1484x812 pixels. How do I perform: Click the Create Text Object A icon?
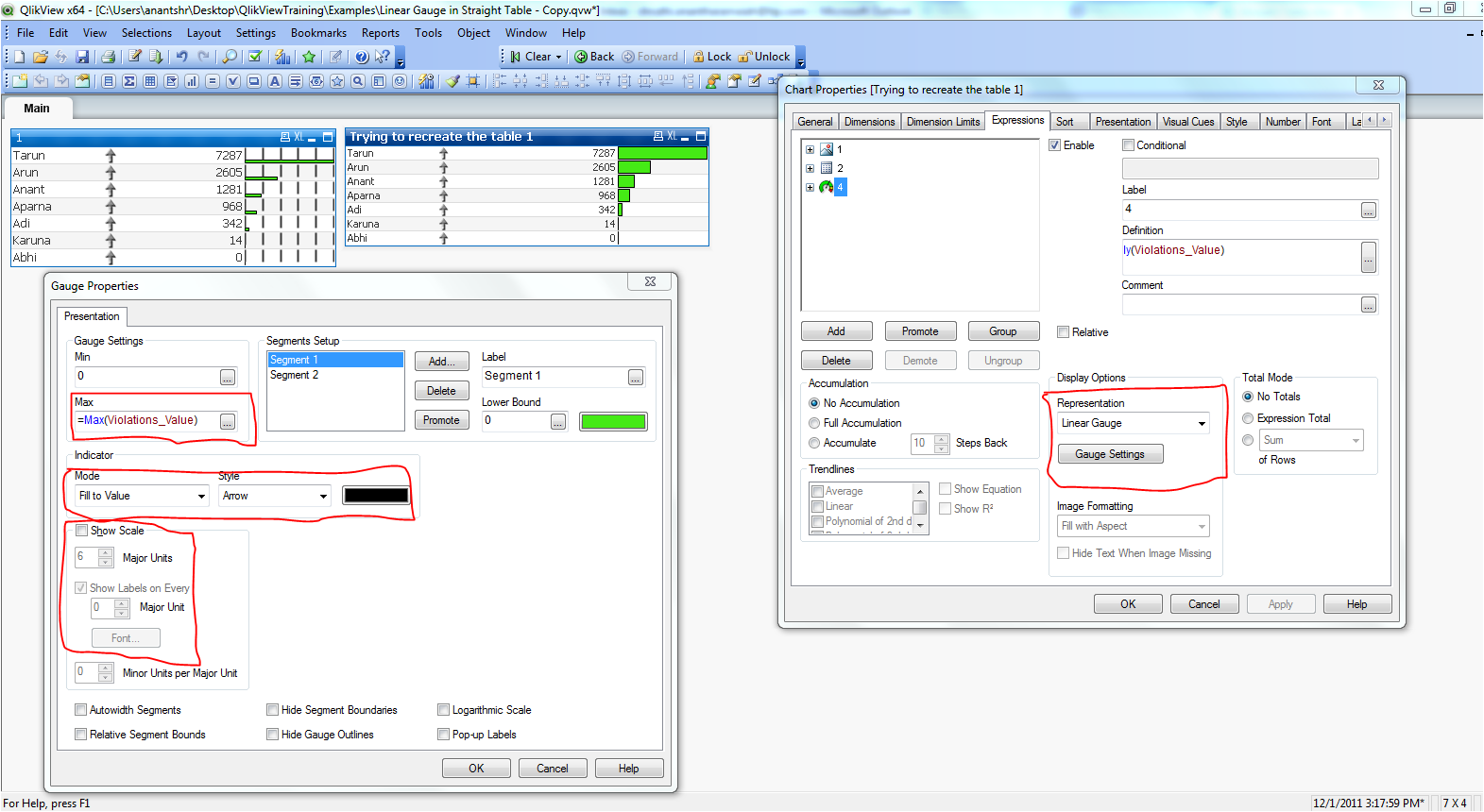point(275,81)
